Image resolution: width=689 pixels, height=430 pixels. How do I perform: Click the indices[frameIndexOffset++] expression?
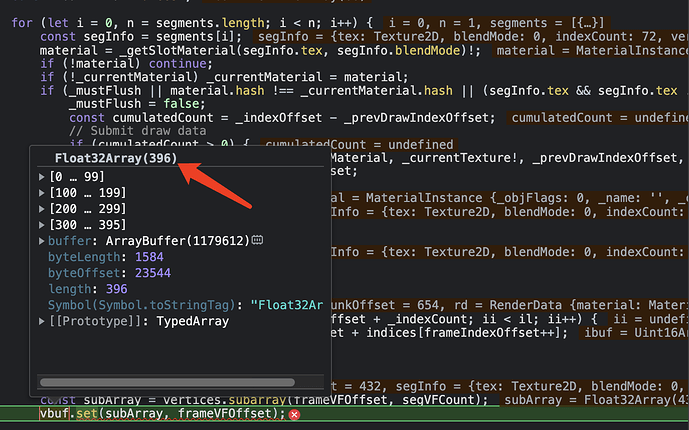pyautogui.click(x=463, y=332)
